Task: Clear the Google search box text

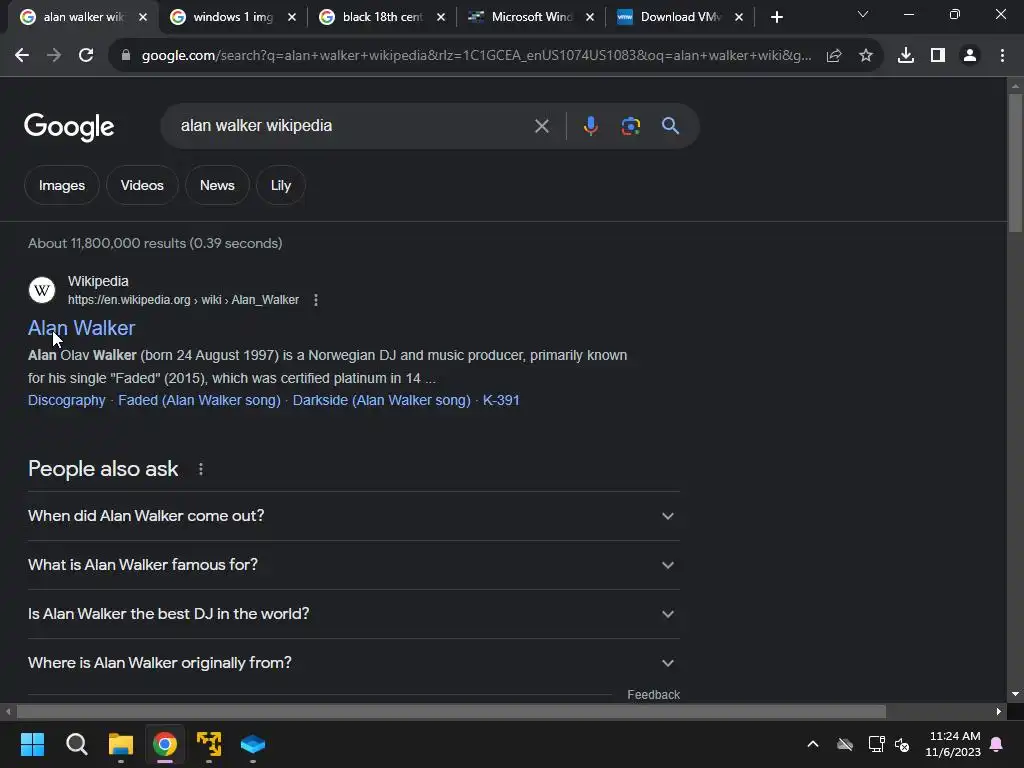Action: 541,126
